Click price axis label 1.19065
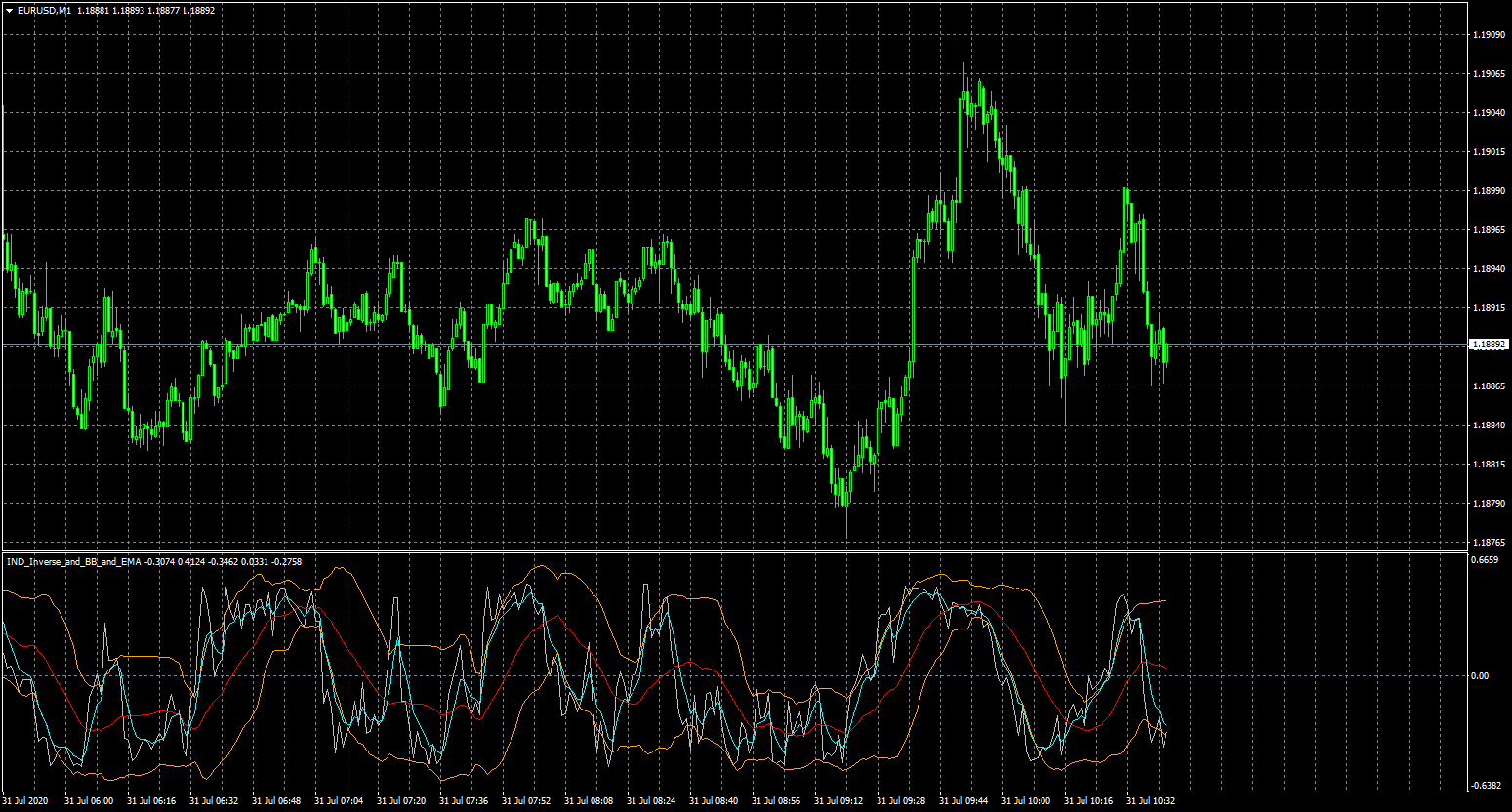Image resolution: width=1512 pixels, height=812 pixels. point(1488,74)
